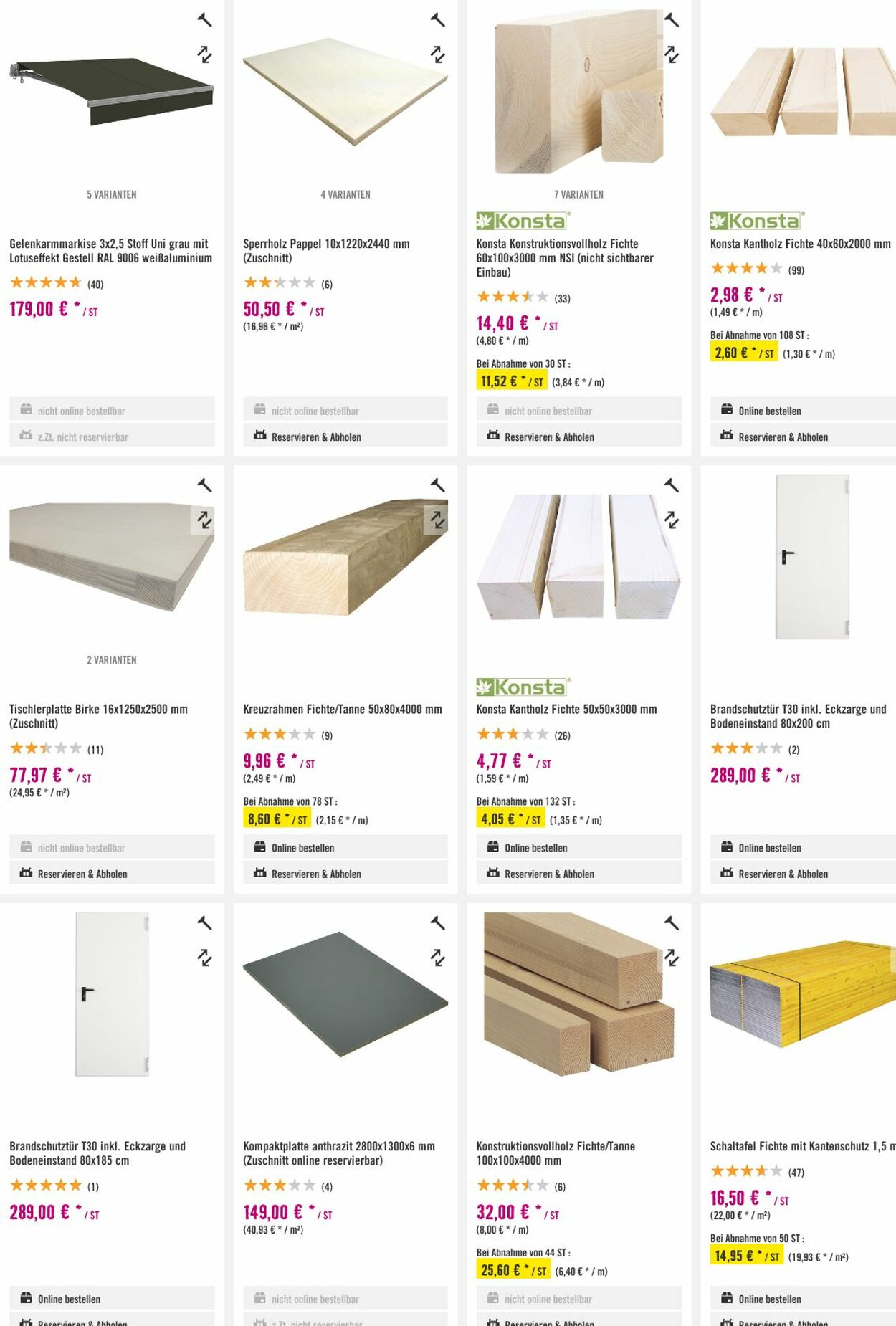Click compare arrows on Kompaktplatte anthrazit card
896x1326 pixels.
pyautogui.click(x=438, y=958)
